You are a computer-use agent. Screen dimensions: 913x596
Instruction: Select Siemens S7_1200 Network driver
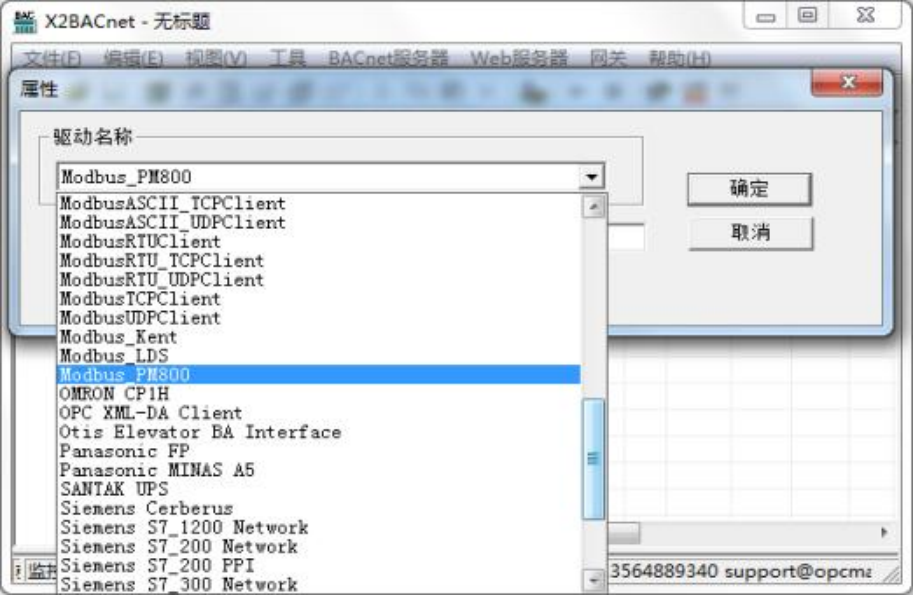pos(319,527)
